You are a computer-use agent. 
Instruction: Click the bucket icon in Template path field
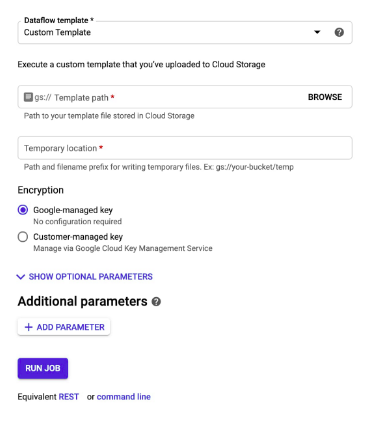(28, 97)
